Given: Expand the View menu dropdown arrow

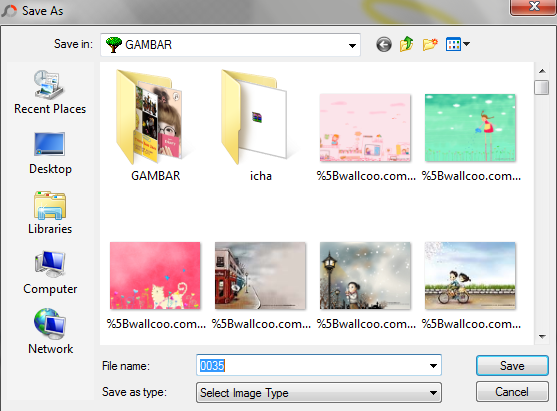Looking at the screenshot, I should [467, 44].
